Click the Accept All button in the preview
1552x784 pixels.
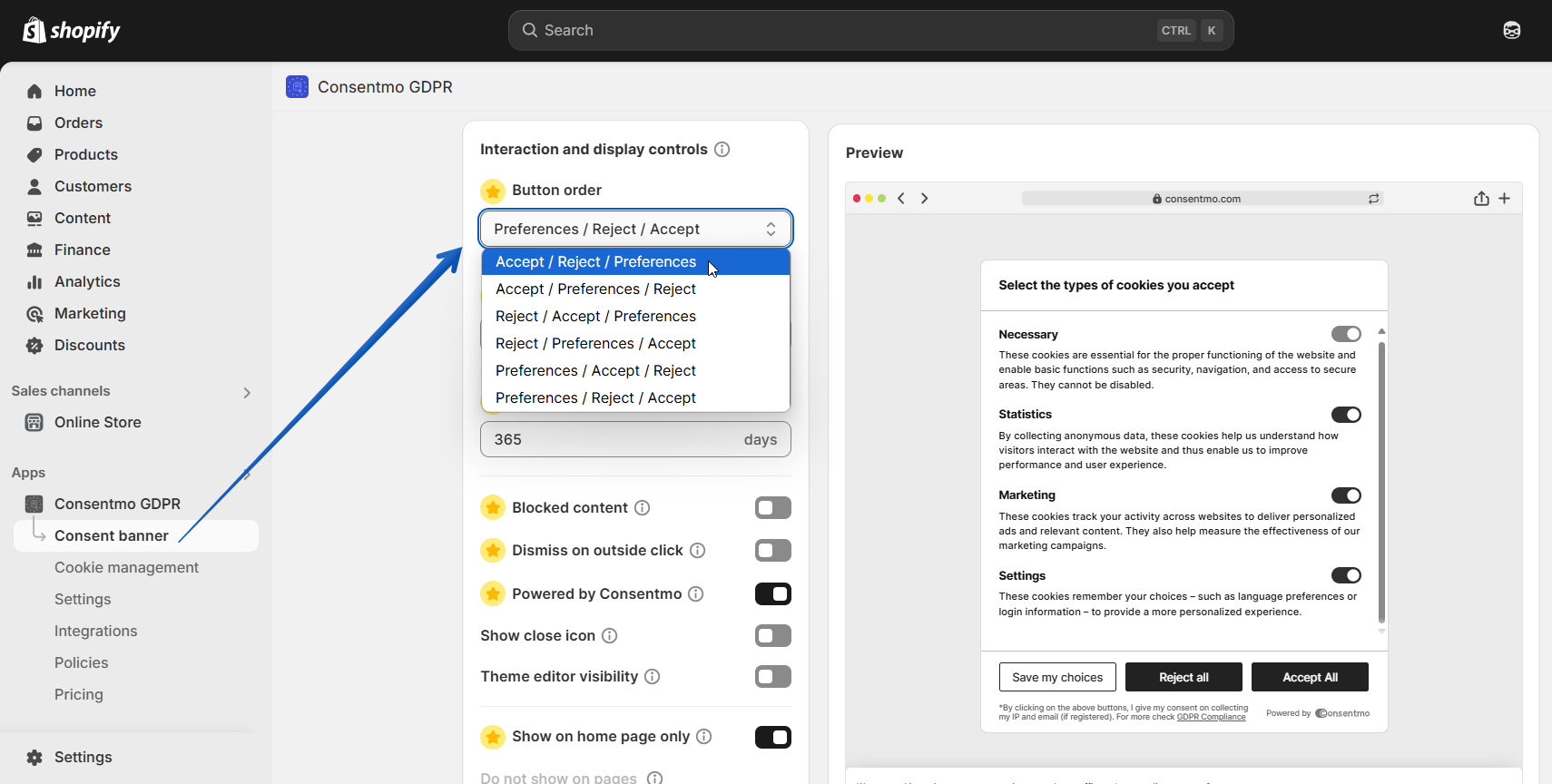coord(1310,677)
